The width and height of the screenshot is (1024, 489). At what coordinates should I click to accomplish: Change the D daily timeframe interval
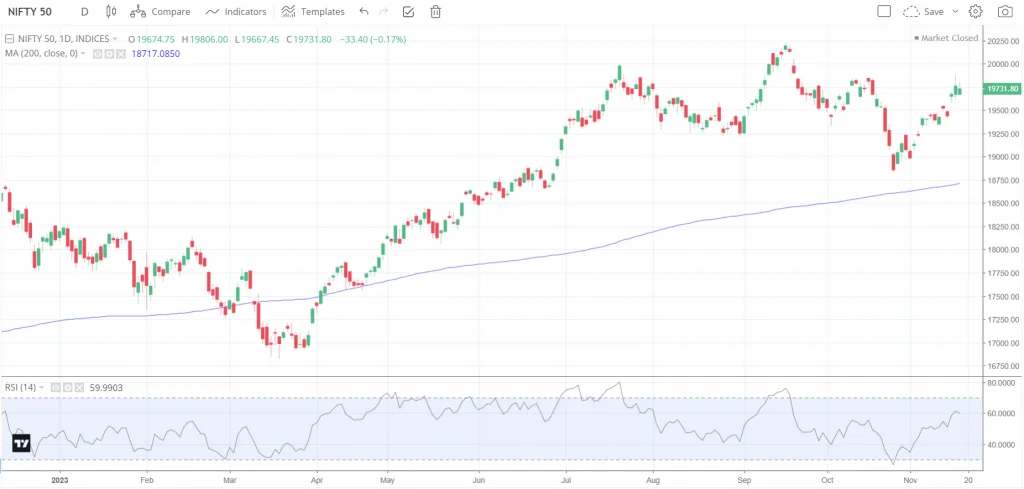tap(84, 11)
